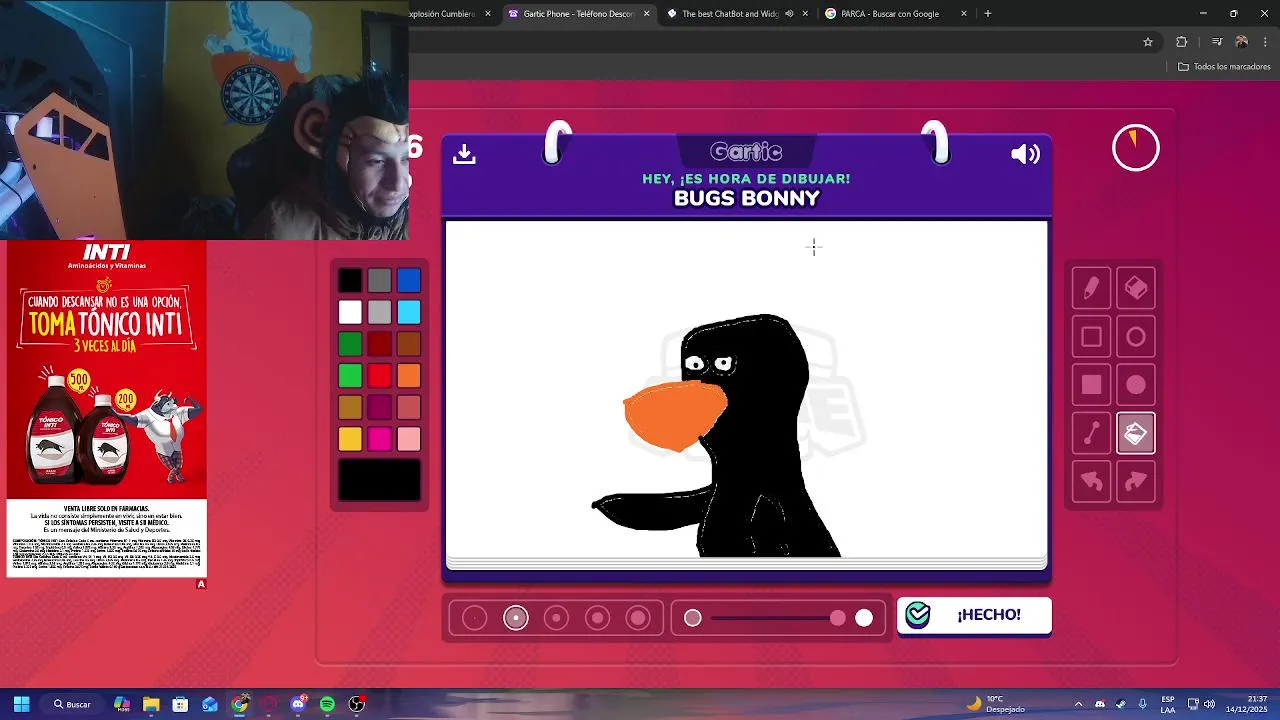
Task: Mute the ChatBot tab audio icon
Action: (x=789, y=14)
